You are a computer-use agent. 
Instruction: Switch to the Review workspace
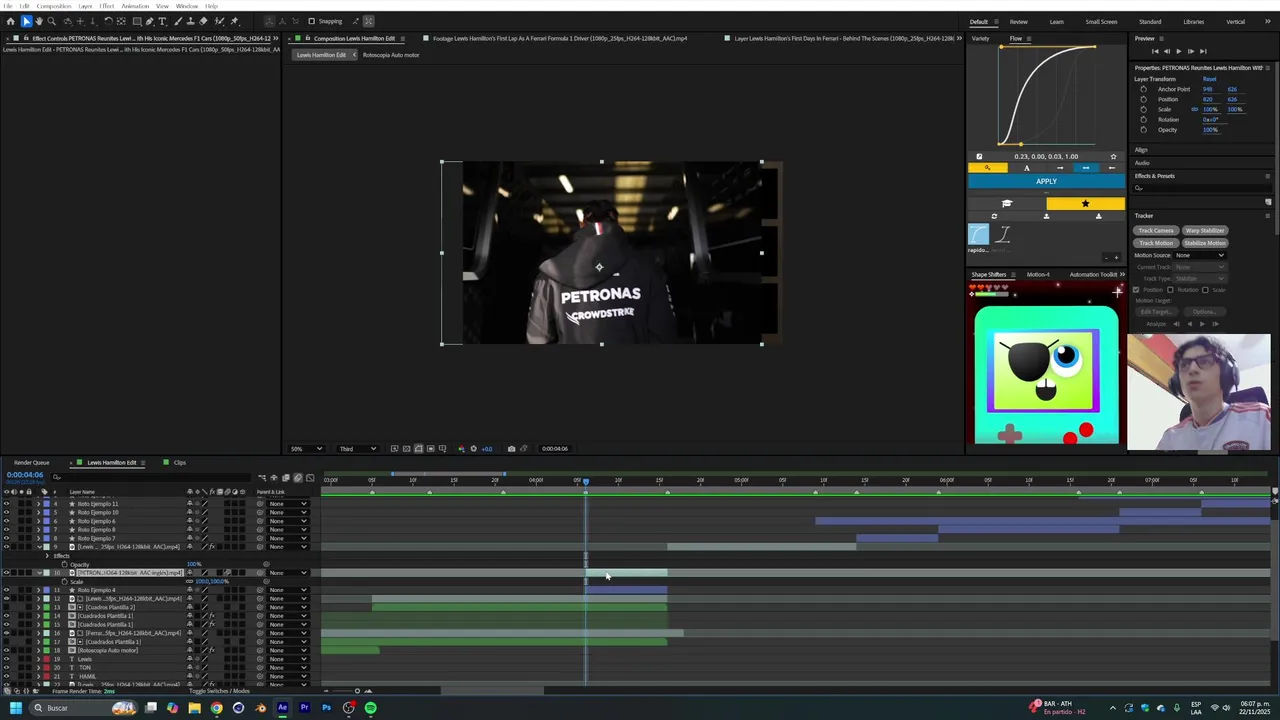(1018, 22)
